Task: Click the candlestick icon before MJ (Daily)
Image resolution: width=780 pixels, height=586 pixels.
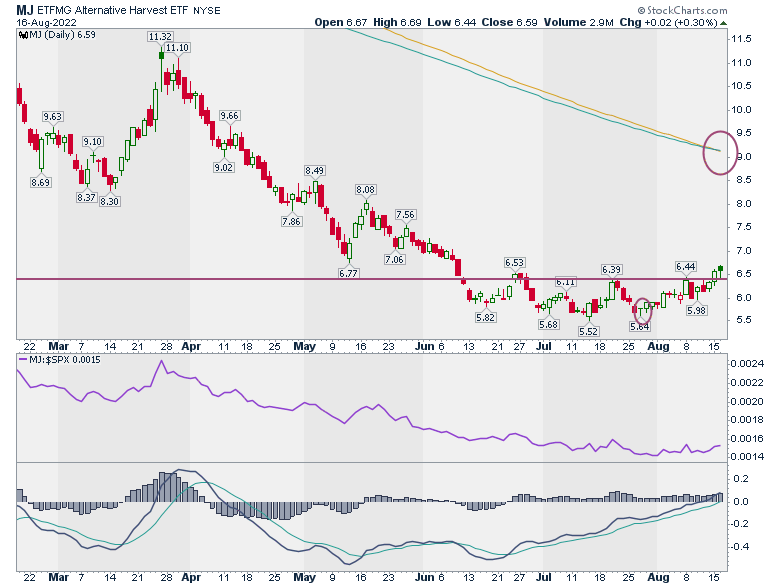Action: pos(23,35)
